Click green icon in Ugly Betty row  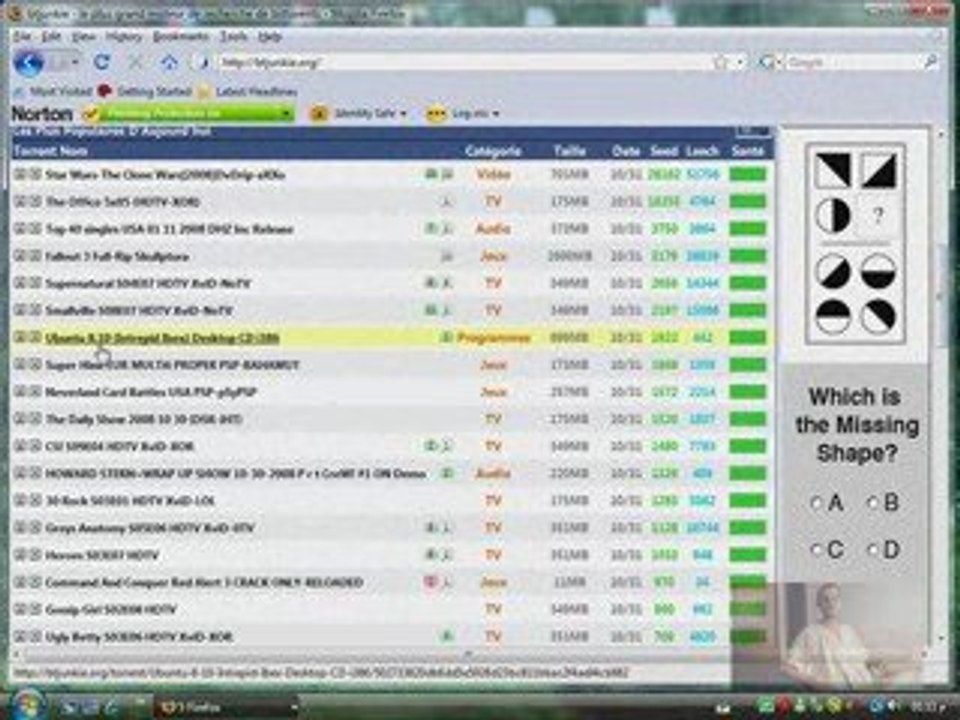pyautogui.click(x=448, y=636)
